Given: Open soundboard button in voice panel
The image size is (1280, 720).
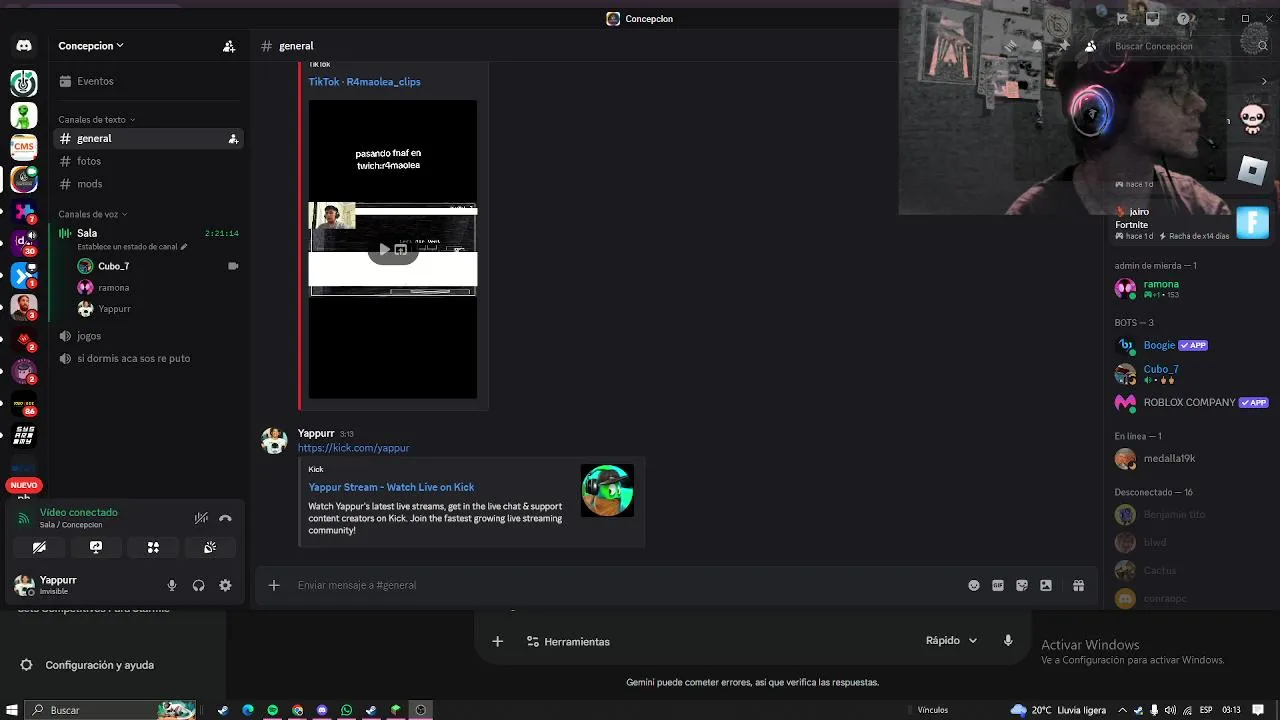Looking at the screenshot, I should 210,547.
